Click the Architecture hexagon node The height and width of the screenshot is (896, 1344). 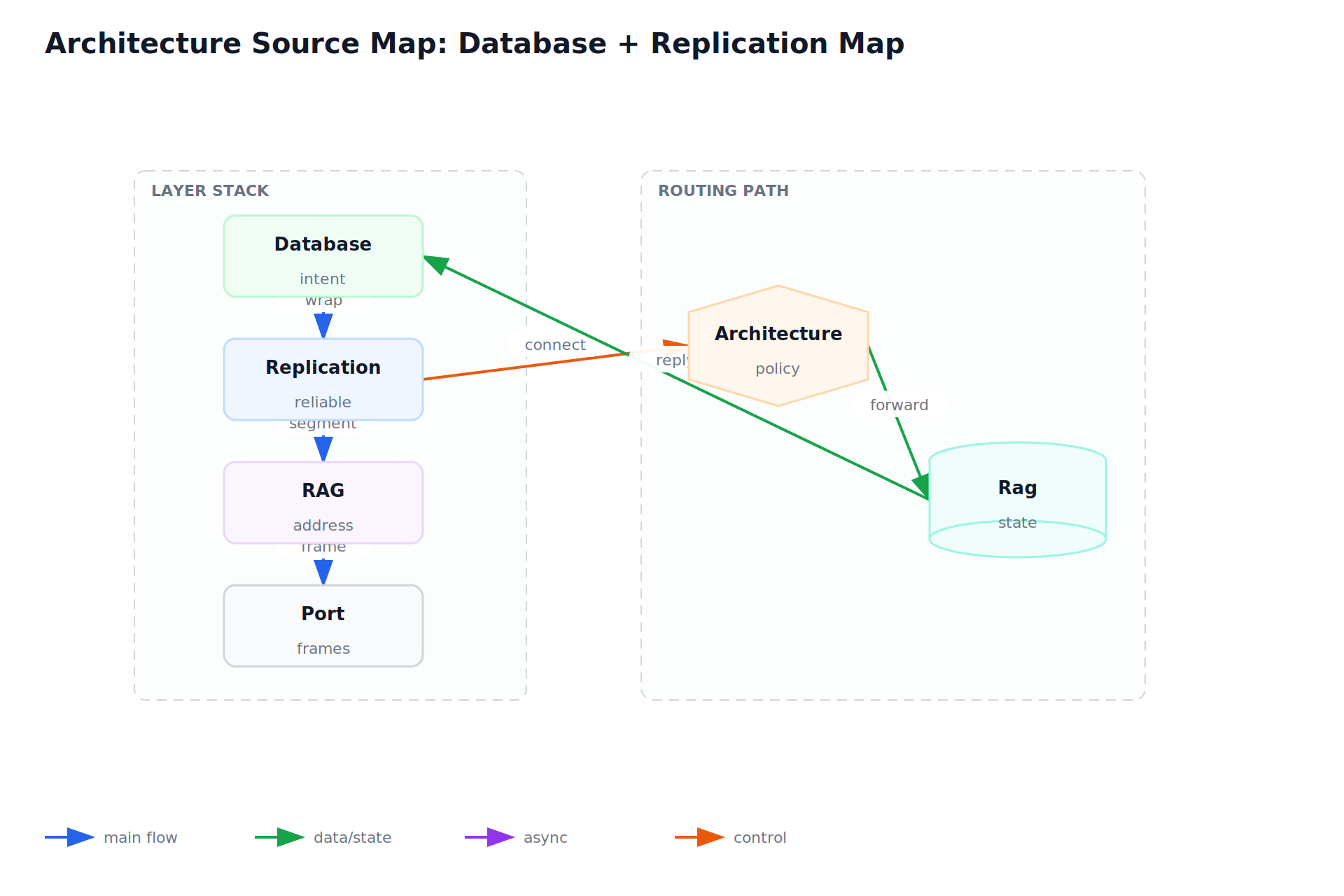coord(778,346)
